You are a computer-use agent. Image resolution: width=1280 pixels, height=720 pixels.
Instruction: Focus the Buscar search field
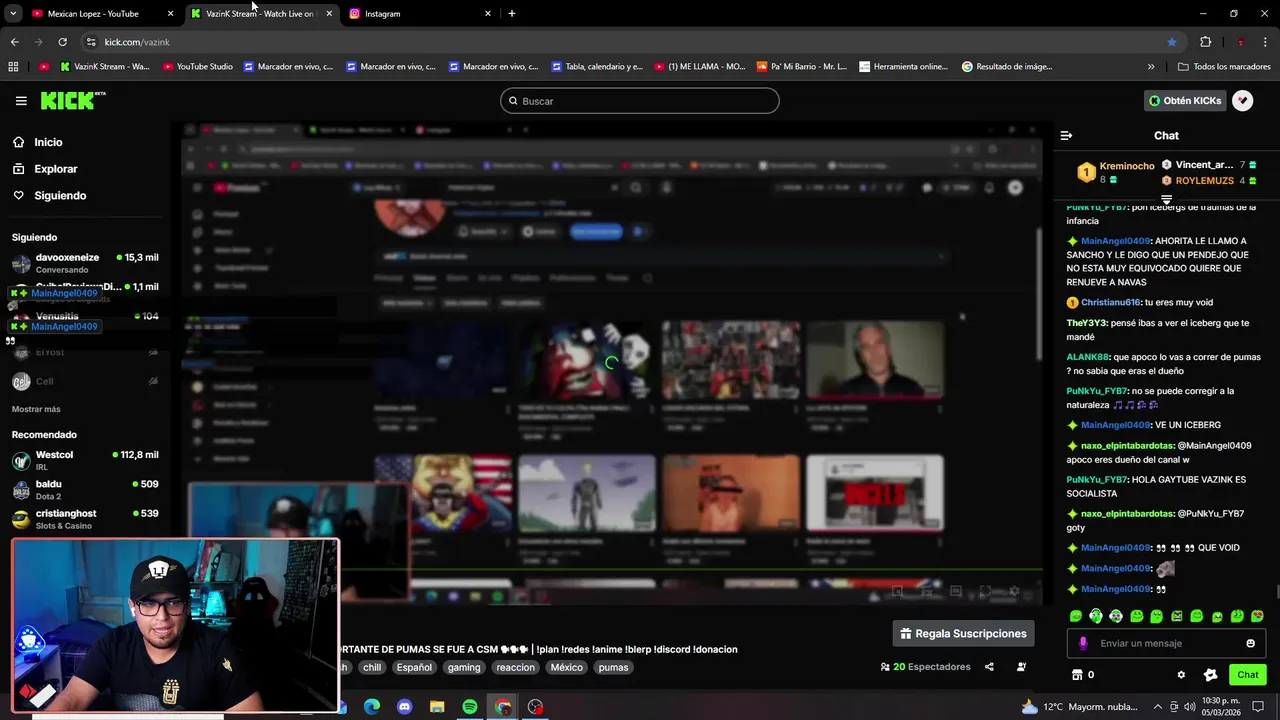point(640,101)
